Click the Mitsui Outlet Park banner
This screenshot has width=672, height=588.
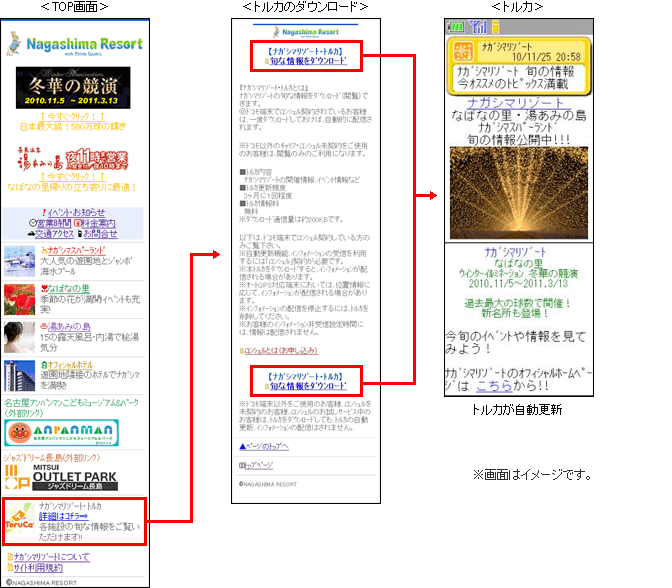[x=61, y=477]
